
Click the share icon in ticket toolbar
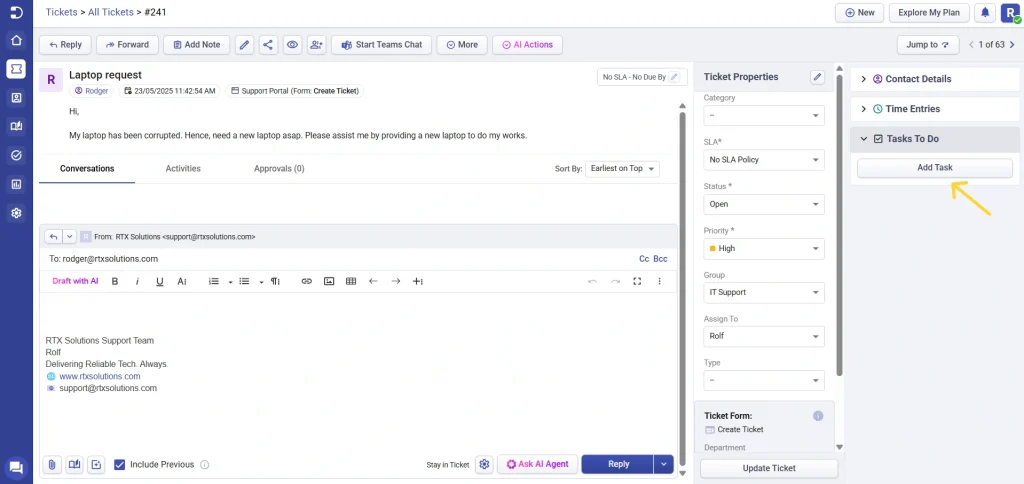[268, 45]
